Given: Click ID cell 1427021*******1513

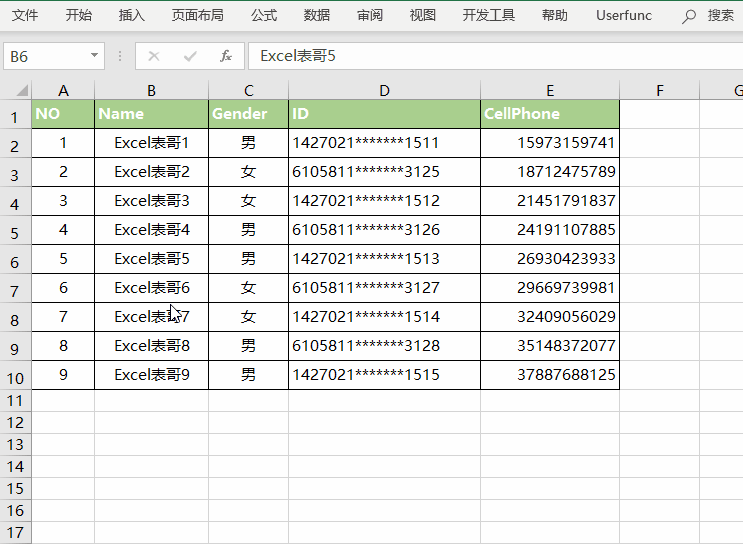Looking at the screenshot, I should coord(384,259).
